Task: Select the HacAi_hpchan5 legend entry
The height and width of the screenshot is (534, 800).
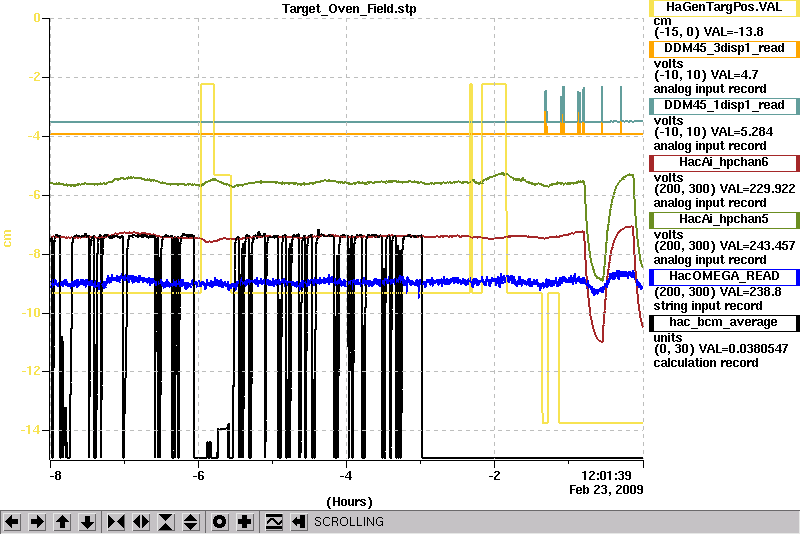Action: click(724, 220)
